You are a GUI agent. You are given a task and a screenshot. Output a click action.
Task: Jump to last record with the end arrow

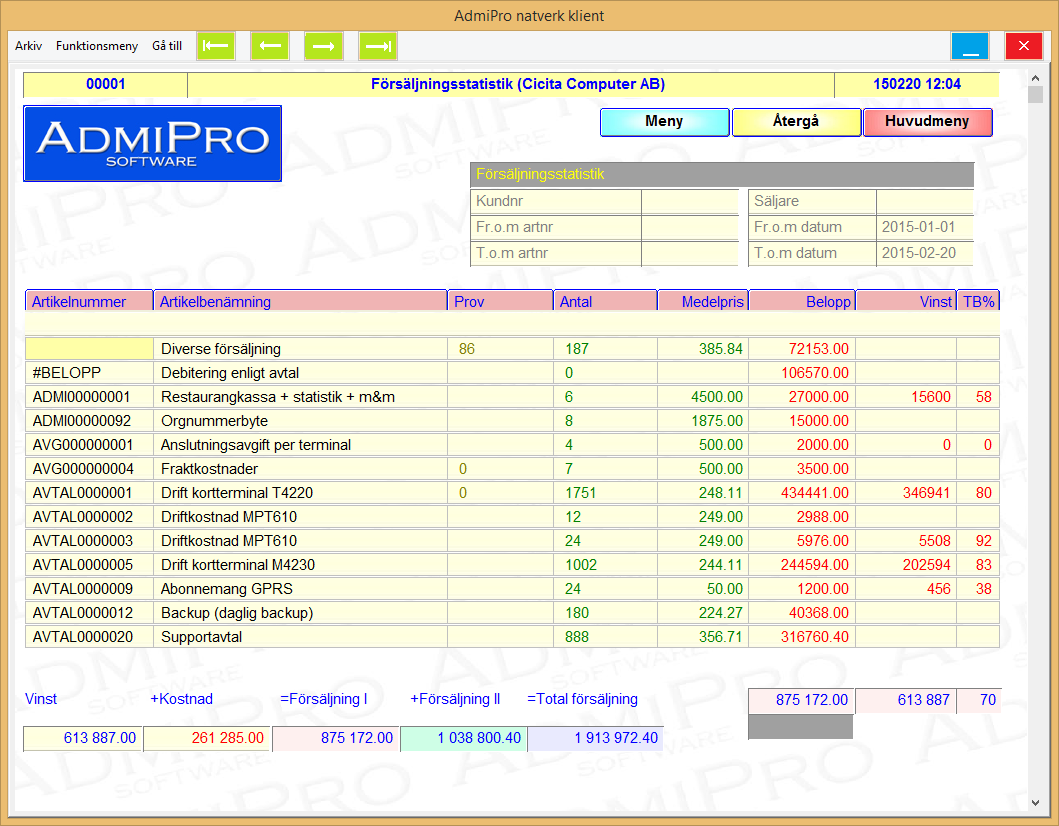pyautogui.click(x=378, y=46)
